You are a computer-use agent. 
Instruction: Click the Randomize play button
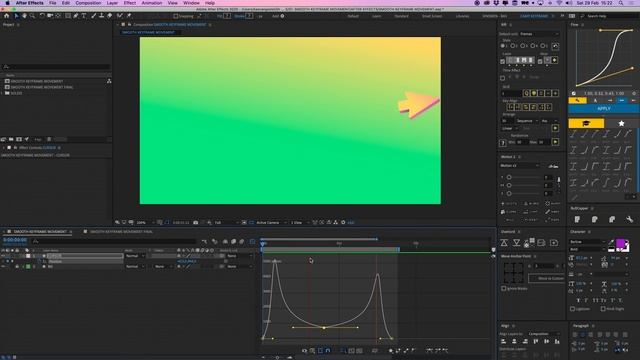[x=555, y=142]
